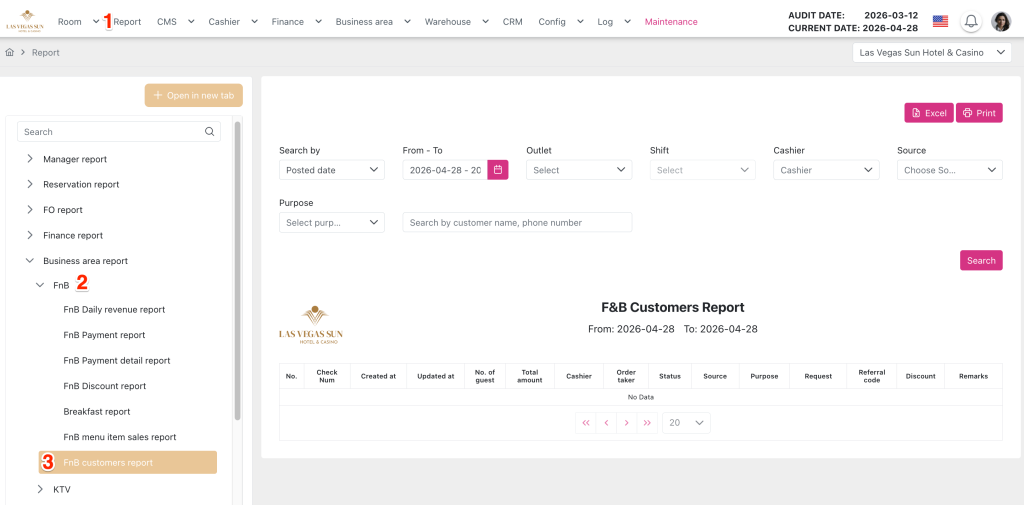
Task: Open the Maintenance menu item
Action: [x=671, y=22]
